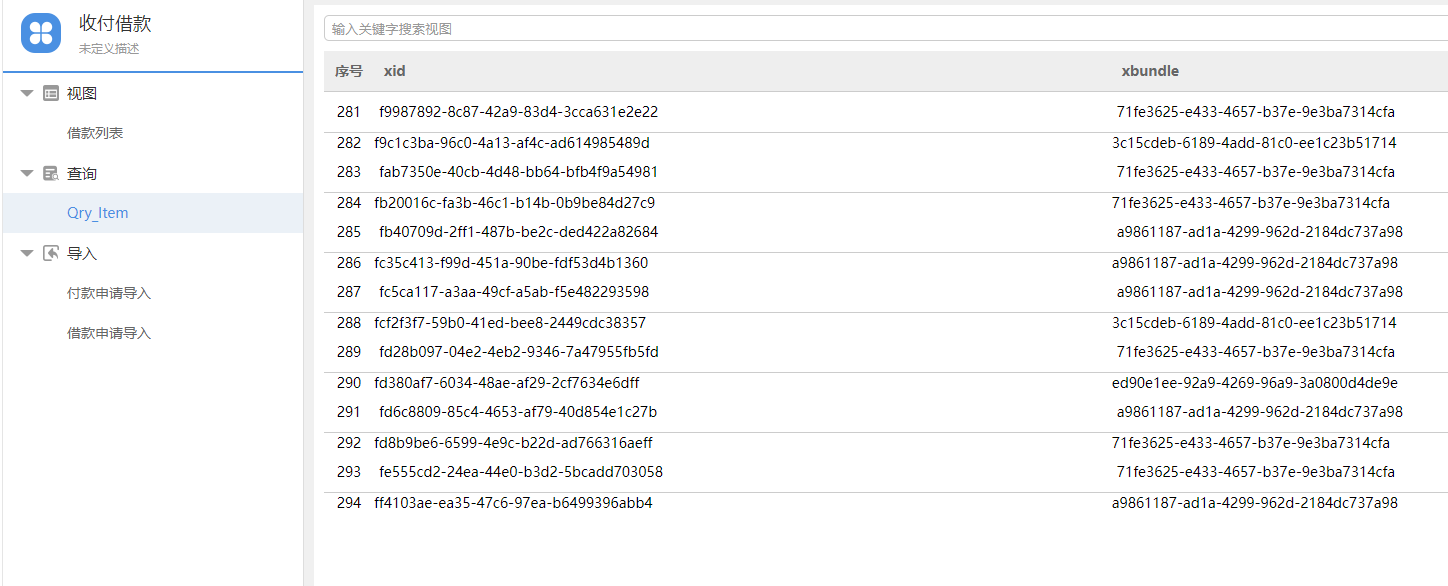Click the xbundle column header
Screen dimensions: 1448x586
point(1150,71)
